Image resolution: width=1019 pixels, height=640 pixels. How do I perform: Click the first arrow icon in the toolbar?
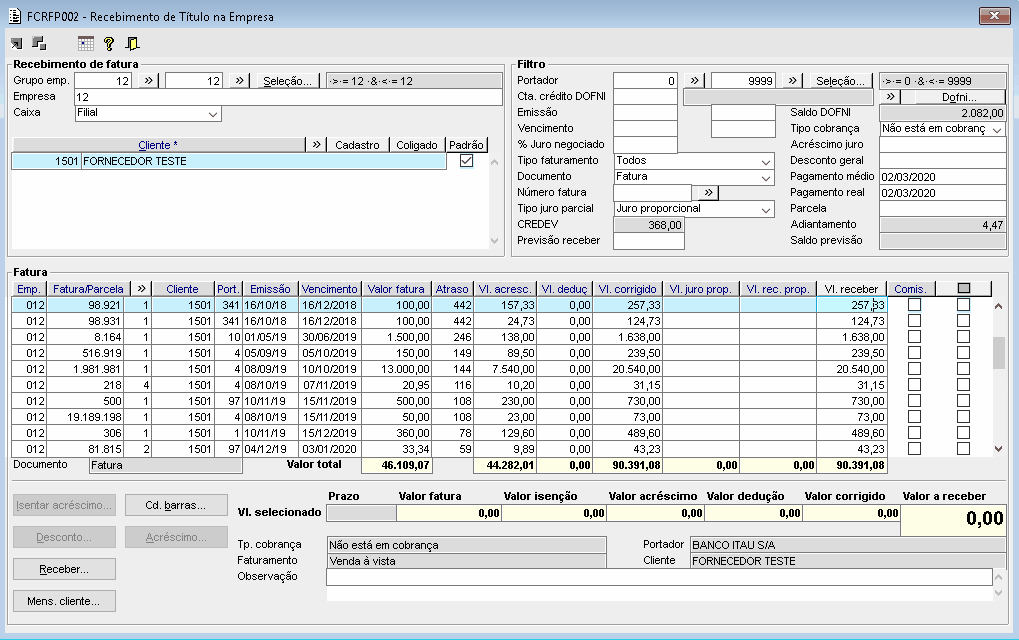[17, 43]
